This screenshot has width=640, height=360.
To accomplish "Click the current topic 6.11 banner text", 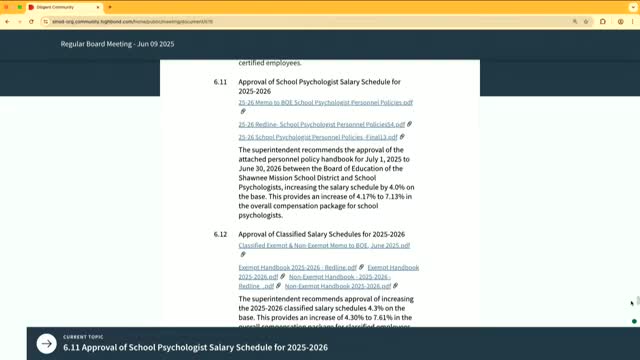I will point(196,348).
